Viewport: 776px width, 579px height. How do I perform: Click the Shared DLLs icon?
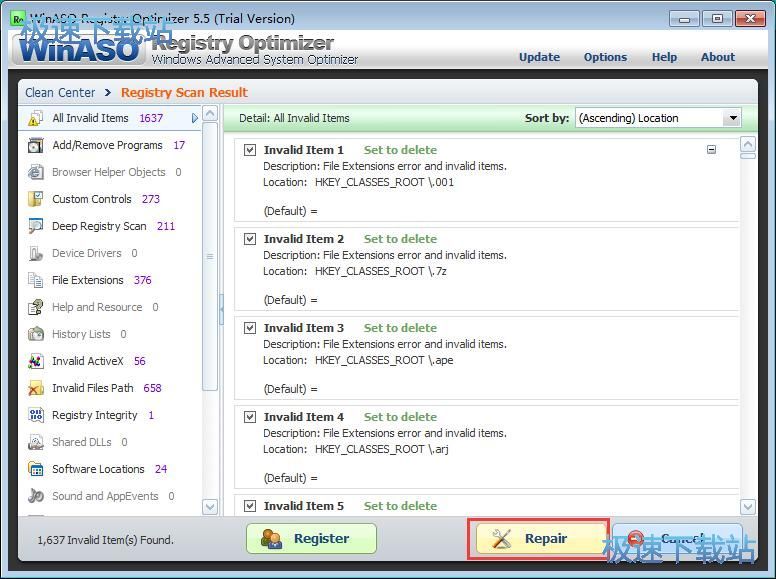[x=36, y=442]
